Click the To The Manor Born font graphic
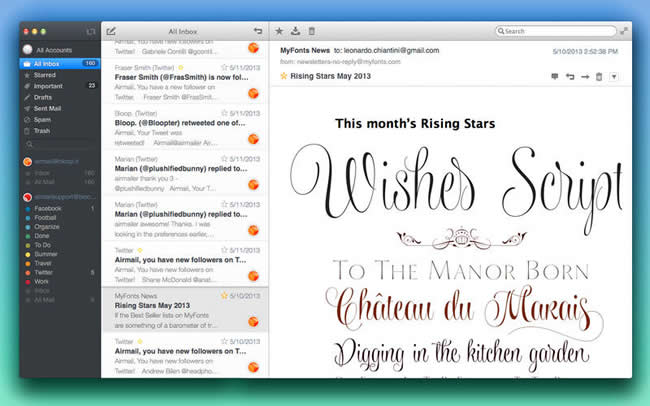Image resolution: width=650 pixels, height=406 pixels. click(461, 270)
